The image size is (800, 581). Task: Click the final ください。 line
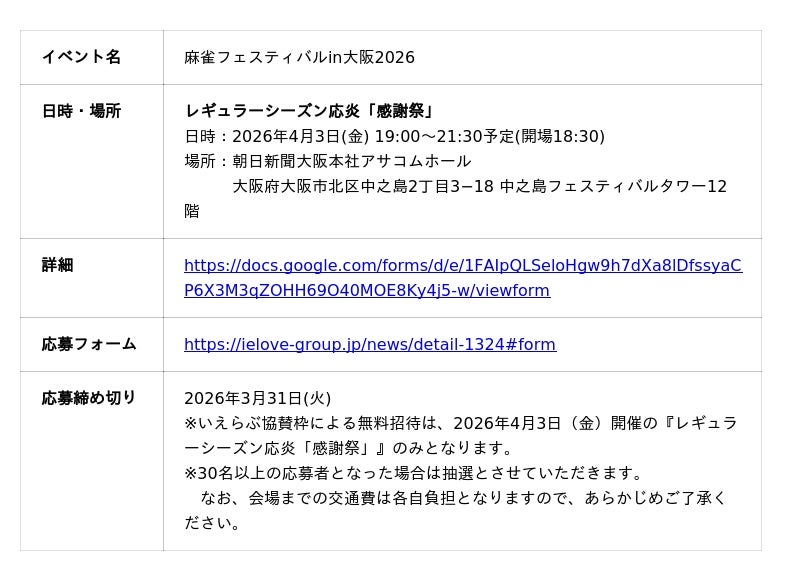coord(213,523)
